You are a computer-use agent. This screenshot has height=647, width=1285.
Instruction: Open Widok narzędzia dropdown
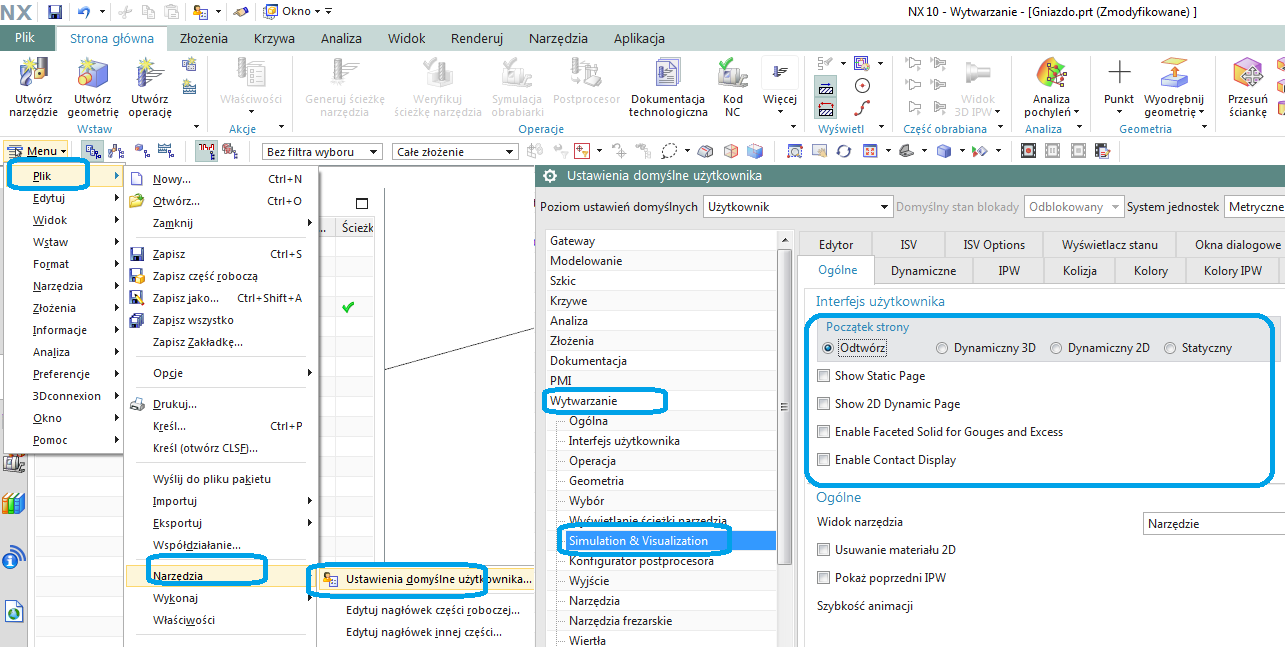pos(1214,523)
